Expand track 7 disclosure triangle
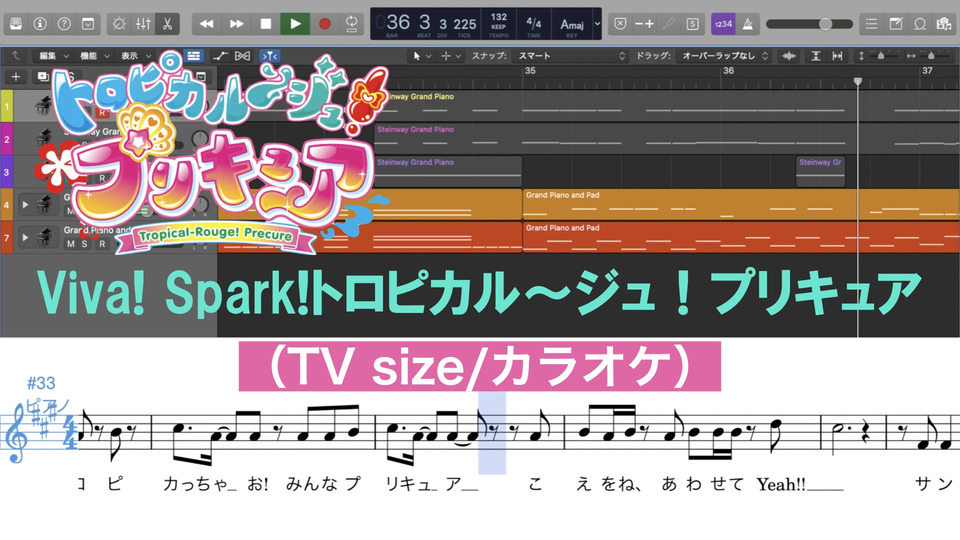The width and height of the screenshot is (960, 540). tap(24, 237)
